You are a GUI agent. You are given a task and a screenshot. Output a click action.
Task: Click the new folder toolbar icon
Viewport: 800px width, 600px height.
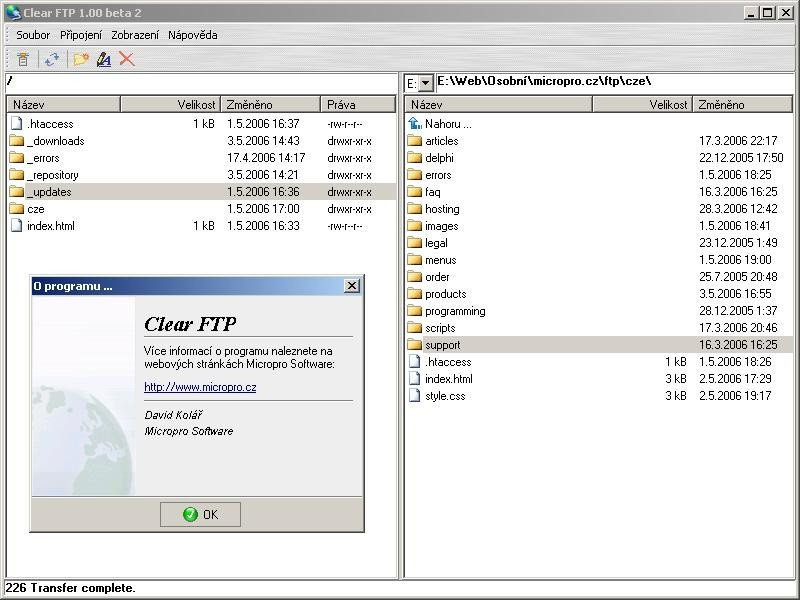click(x=81, y=59)
